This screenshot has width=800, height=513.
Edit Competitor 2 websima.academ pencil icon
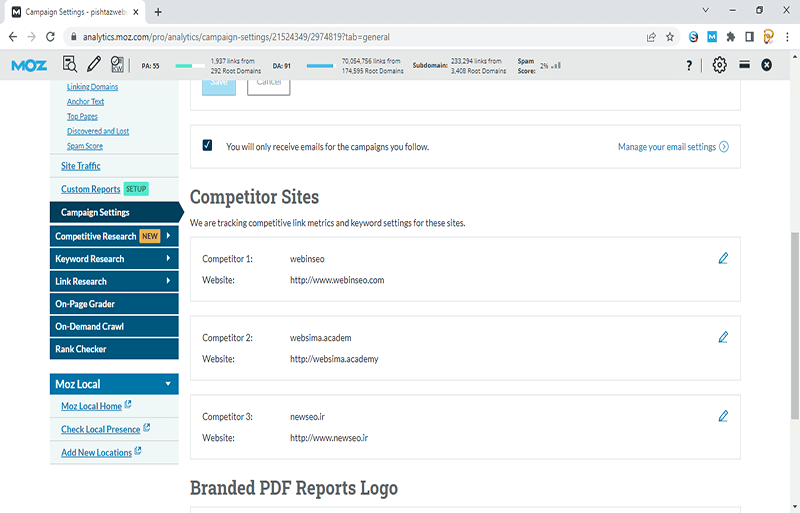pos(723,337)
